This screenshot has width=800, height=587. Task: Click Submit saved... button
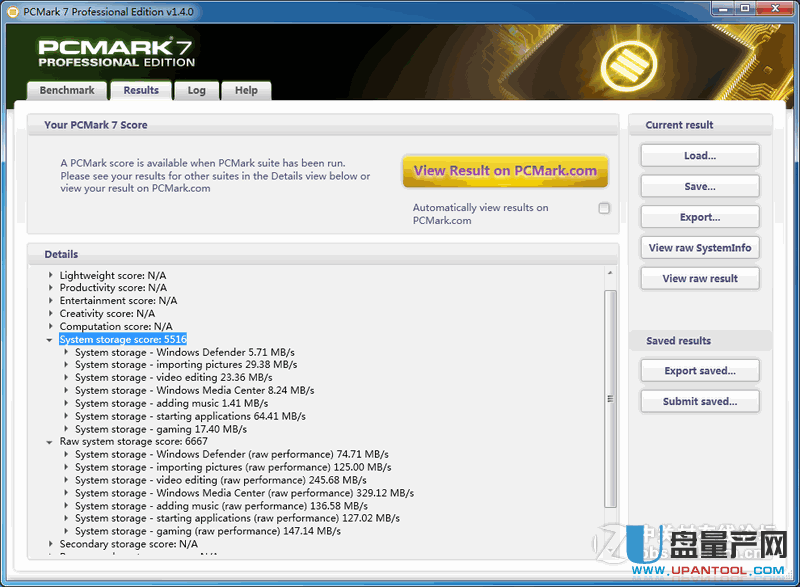coord(699,402)
